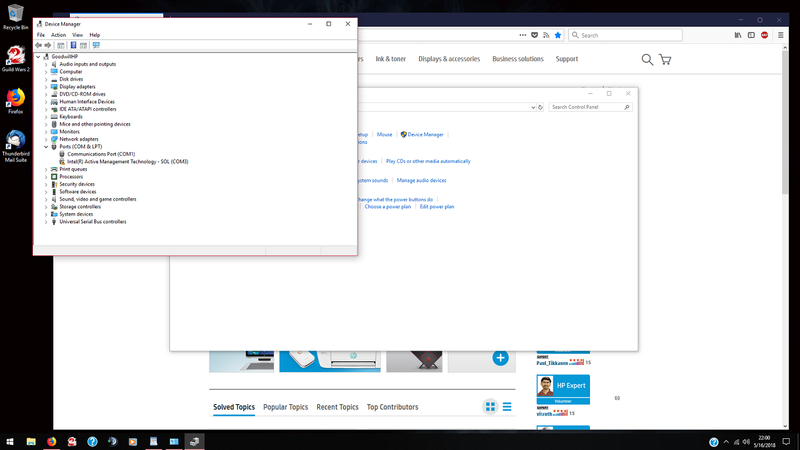
Task: Open the Support menu on HP site
Action: click(567, 59)
